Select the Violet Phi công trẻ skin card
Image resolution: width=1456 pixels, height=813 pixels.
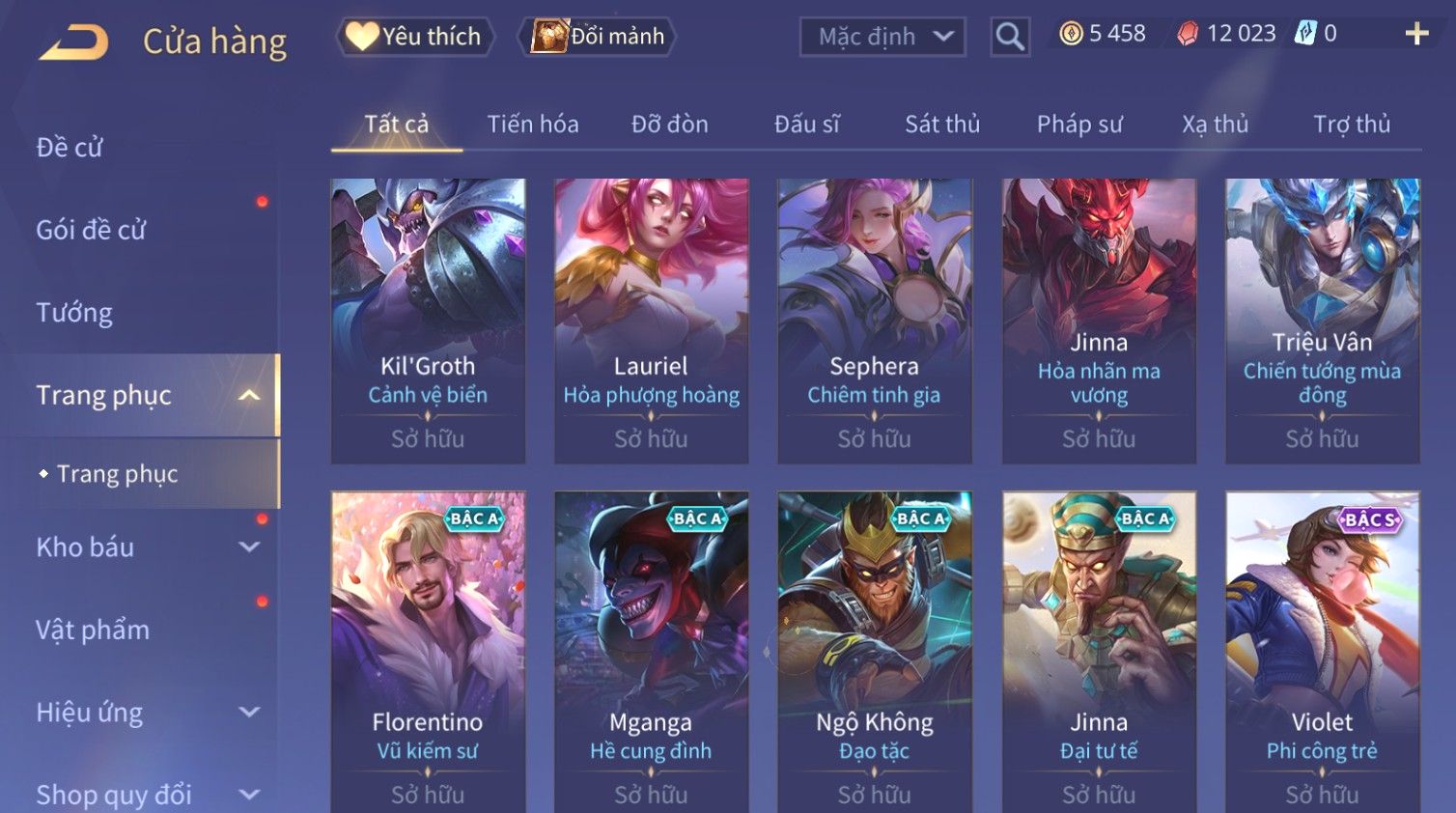click(x=1322, y=652)
